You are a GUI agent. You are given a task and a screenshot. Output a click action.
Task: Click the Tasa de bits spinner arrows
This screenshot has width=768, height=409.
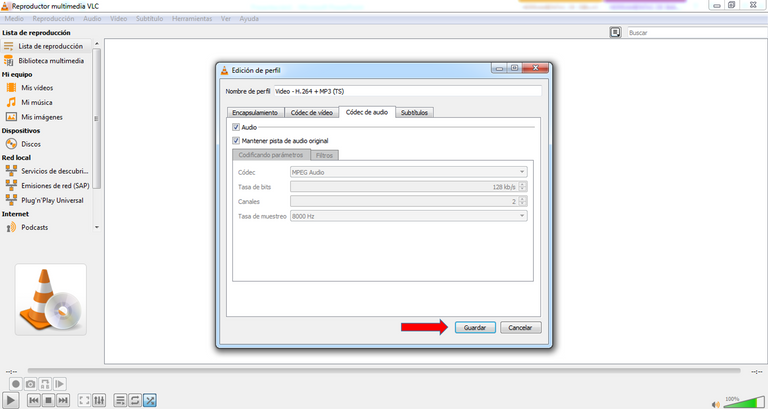coord(523,187)
